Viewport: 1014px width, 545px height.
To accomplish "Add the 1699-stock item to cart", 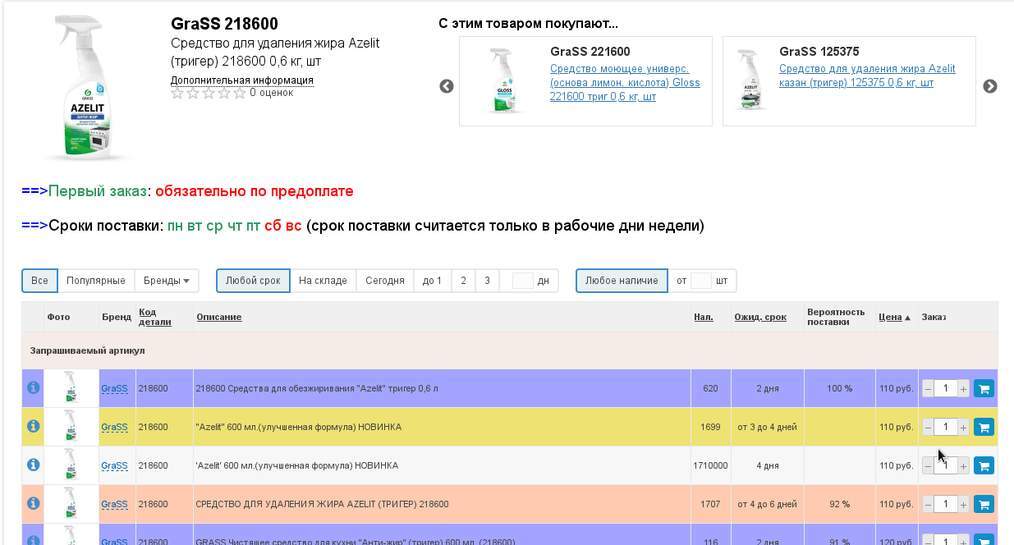I will (x=984, y=427).
